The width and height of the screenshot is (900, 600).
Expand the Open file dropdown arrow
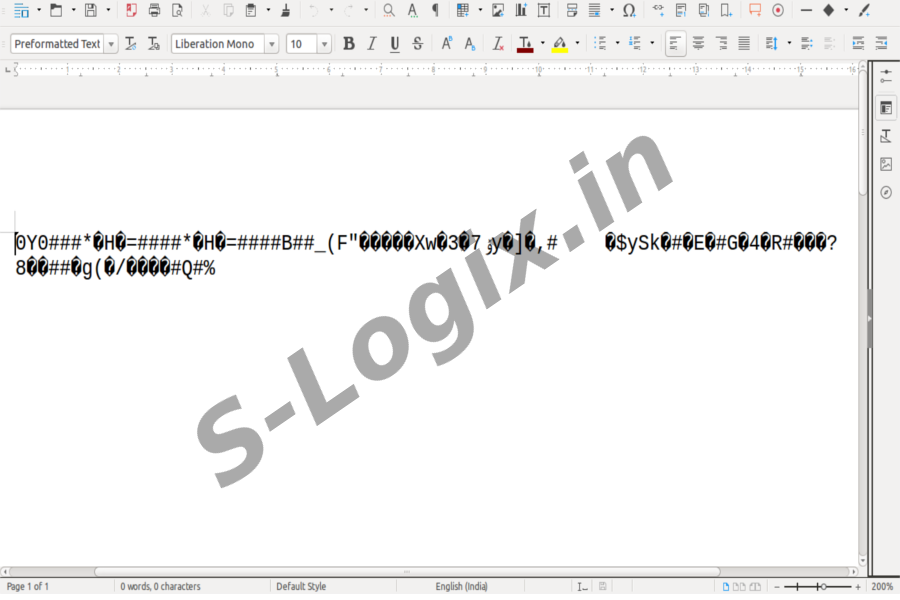click(x=73, y=10)
